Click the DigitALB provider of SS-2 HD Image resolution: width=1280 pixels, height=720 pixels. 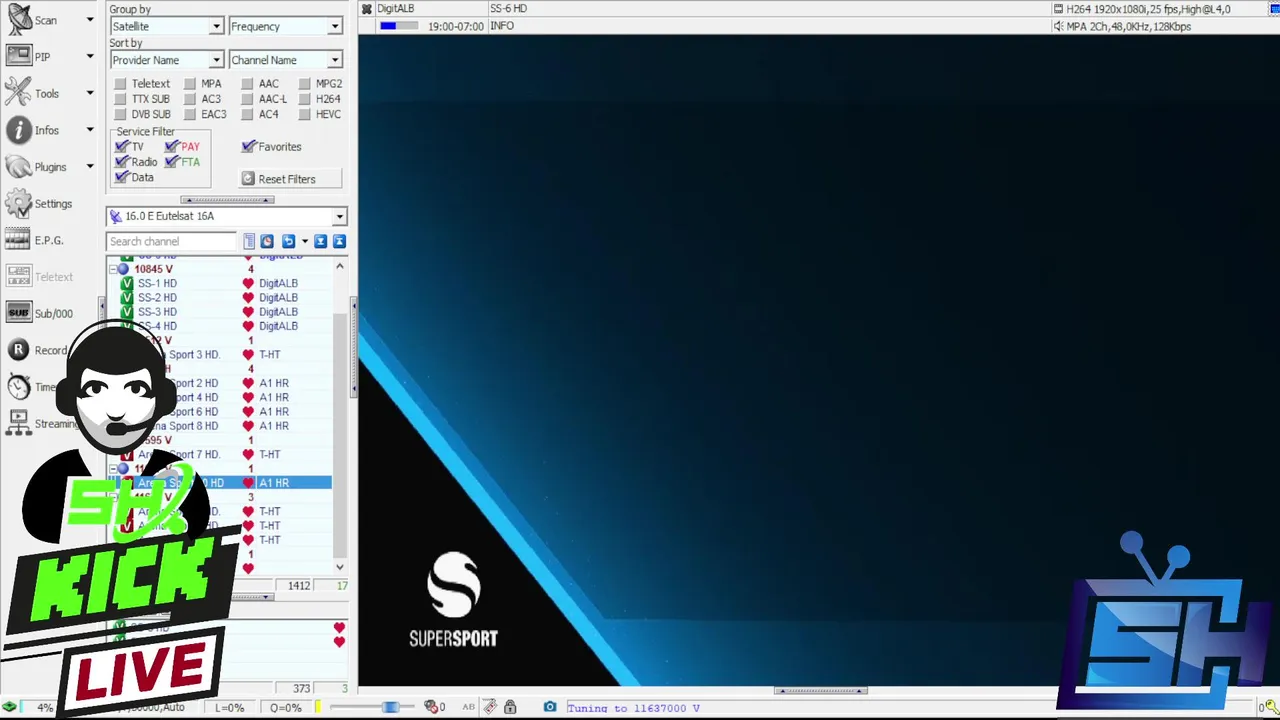pos(278,298)
